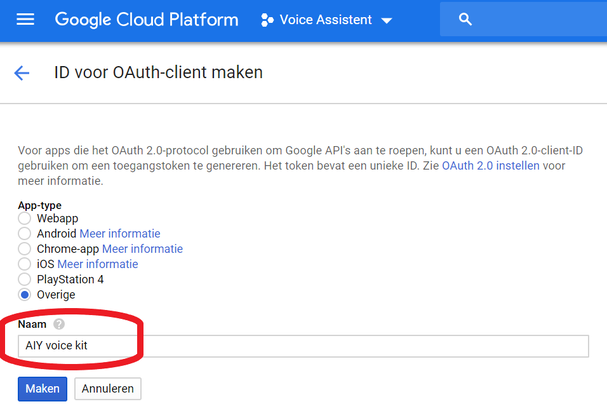
Task: Select the PlayStation 4 option
Action: pos(25,279)
